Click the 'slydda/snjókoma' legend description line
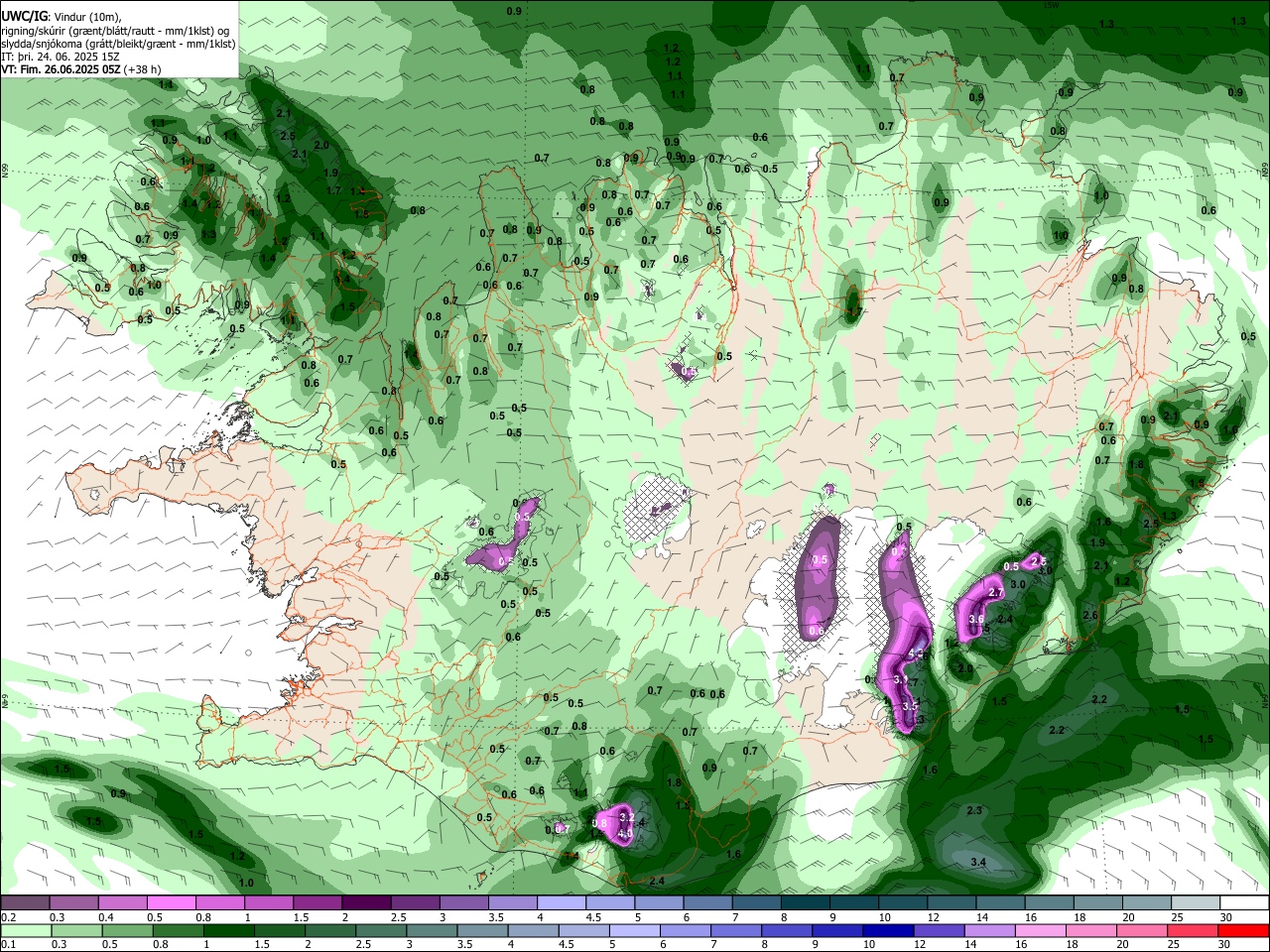The height and width of the screenshot is (952, 1270). click(x=118, y=44)
